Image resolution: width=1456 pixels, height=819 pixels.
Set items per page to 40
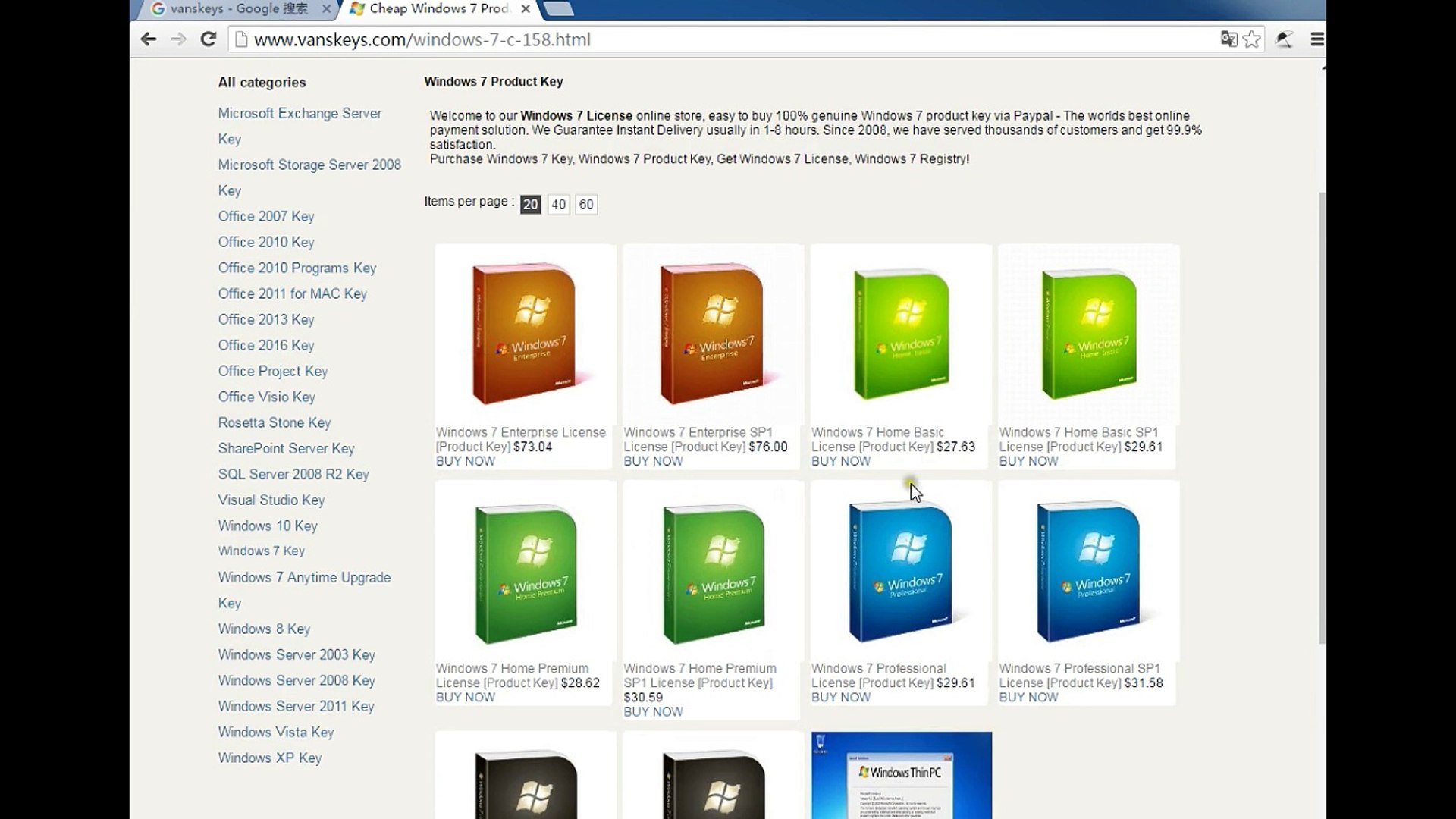click(x=558, y=204)
